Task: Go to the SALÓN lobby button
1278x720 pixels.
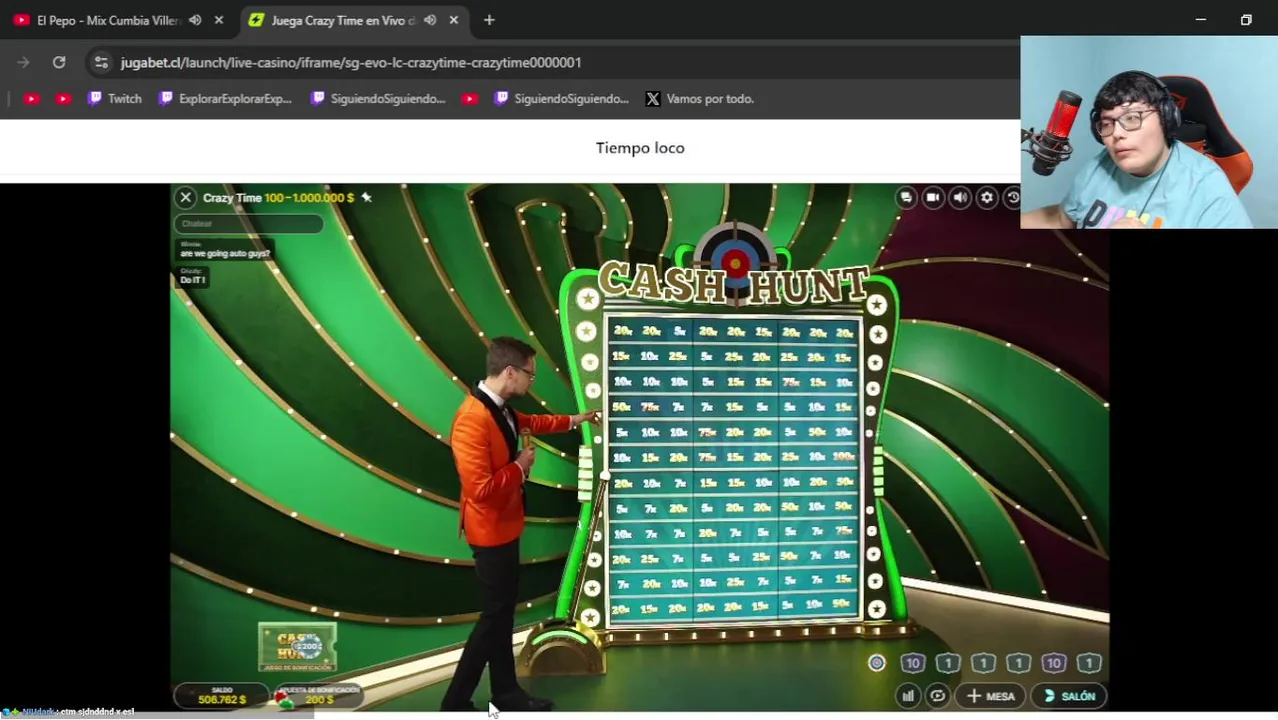Action: [x=1069, y=696]
